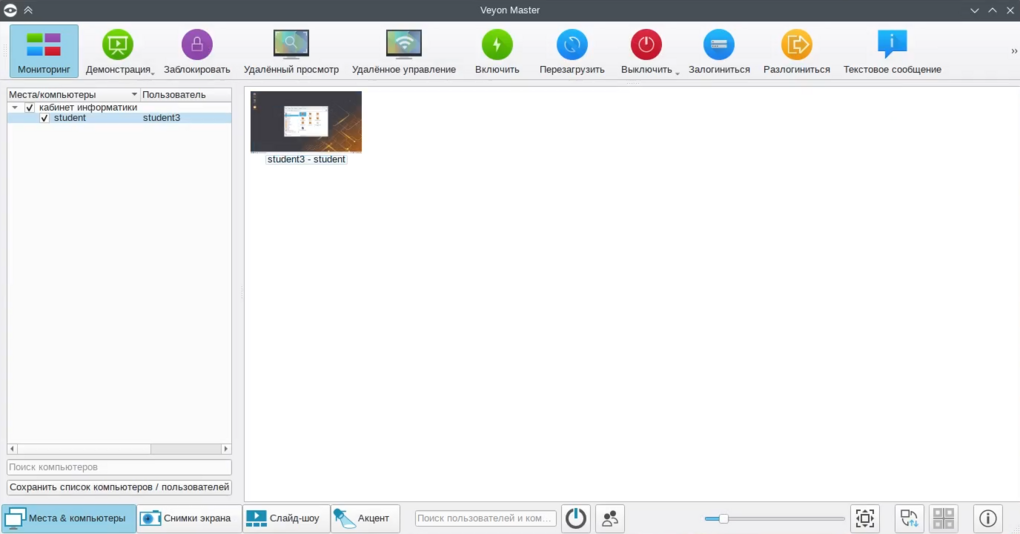Reboot computers using Перезагрузить
Screen dimensions: 1020x534
point(572,51)
